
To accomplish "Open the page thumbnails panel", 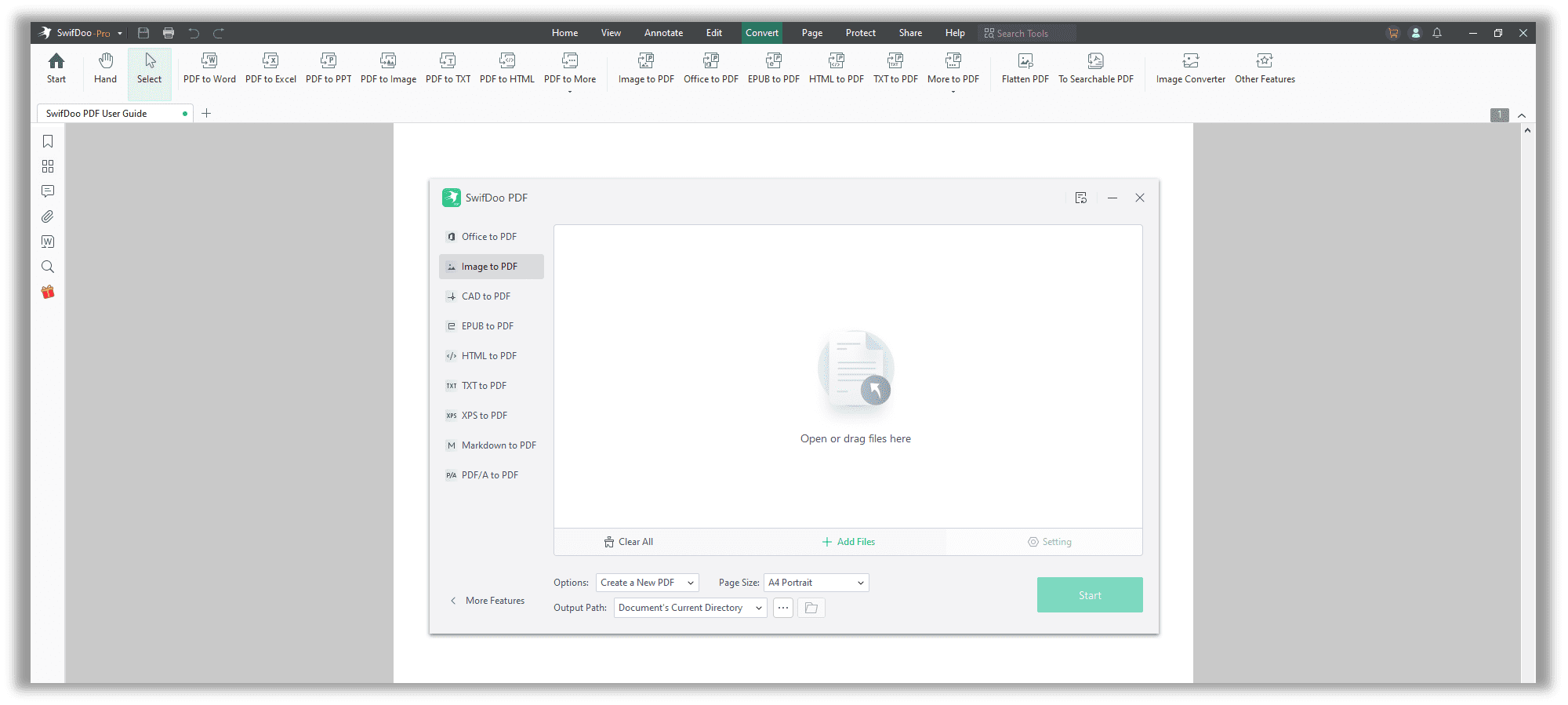I will (48, 166).
